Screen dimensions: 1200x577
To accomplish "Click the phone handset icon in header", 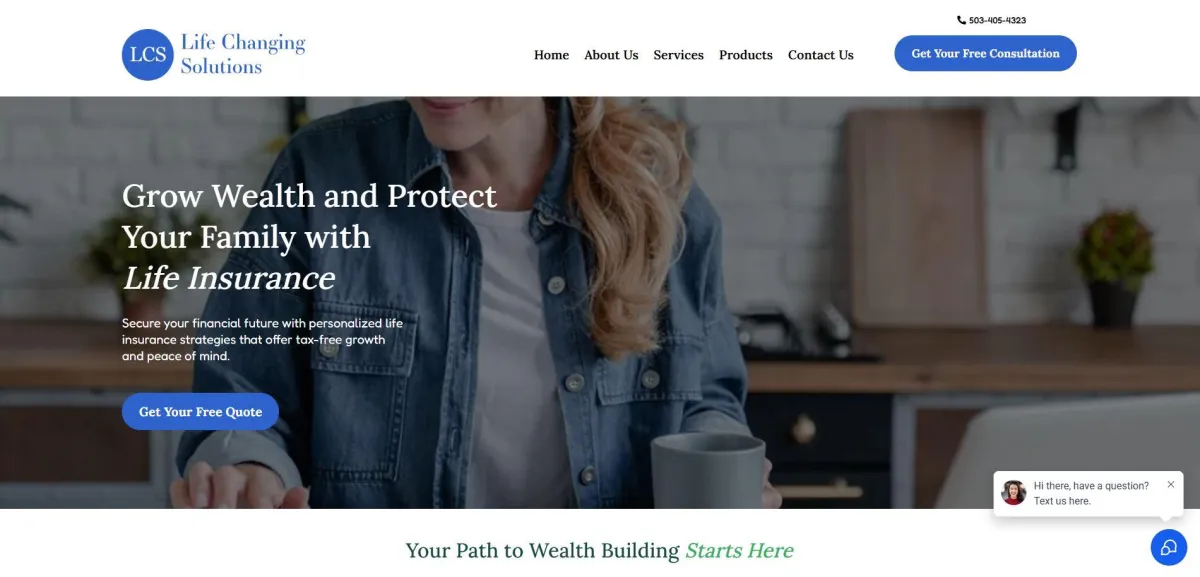I will click(x=961, y=20).
